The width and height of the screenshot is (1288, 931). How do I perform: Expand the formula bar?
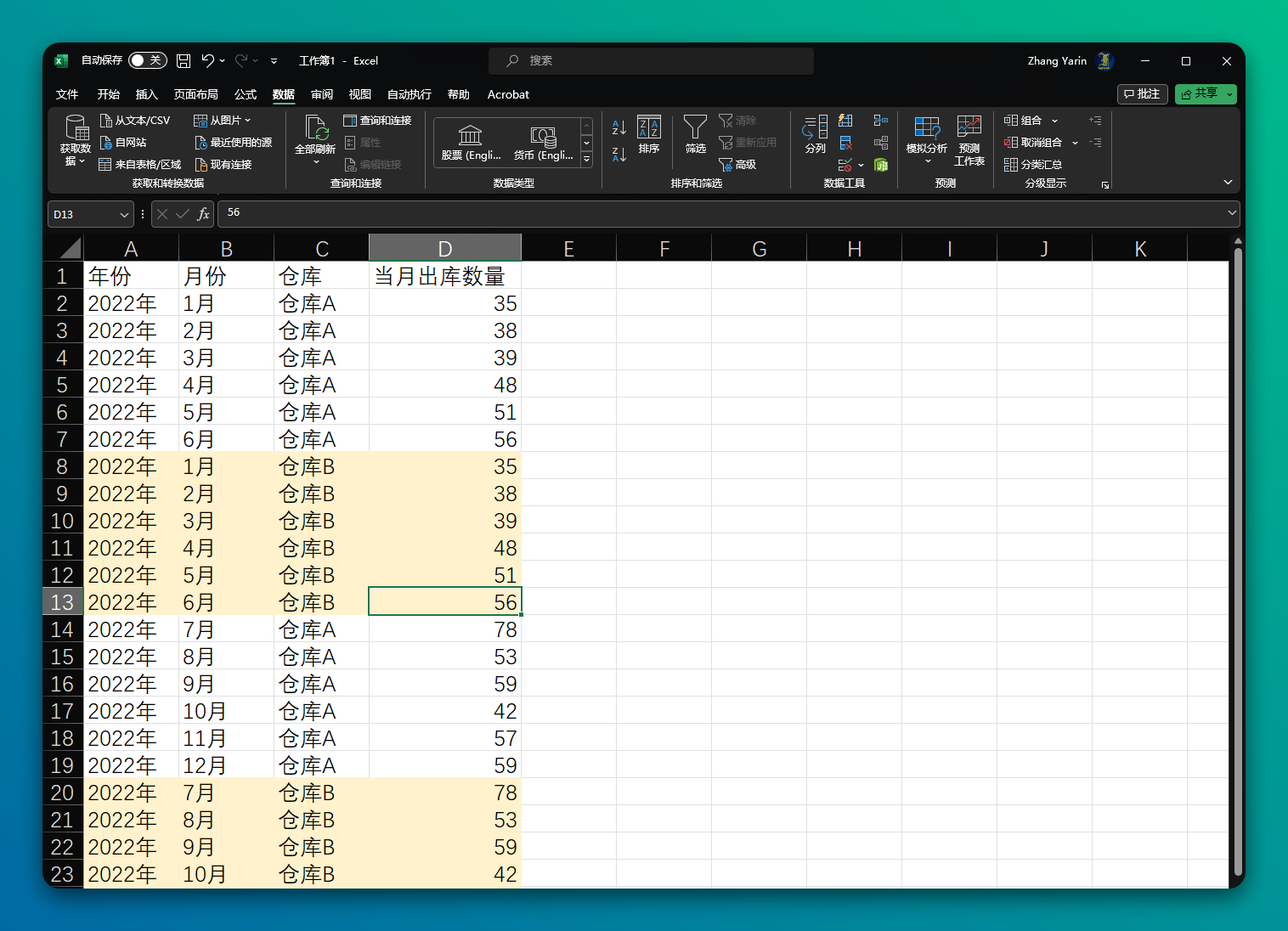point(1232,213)
